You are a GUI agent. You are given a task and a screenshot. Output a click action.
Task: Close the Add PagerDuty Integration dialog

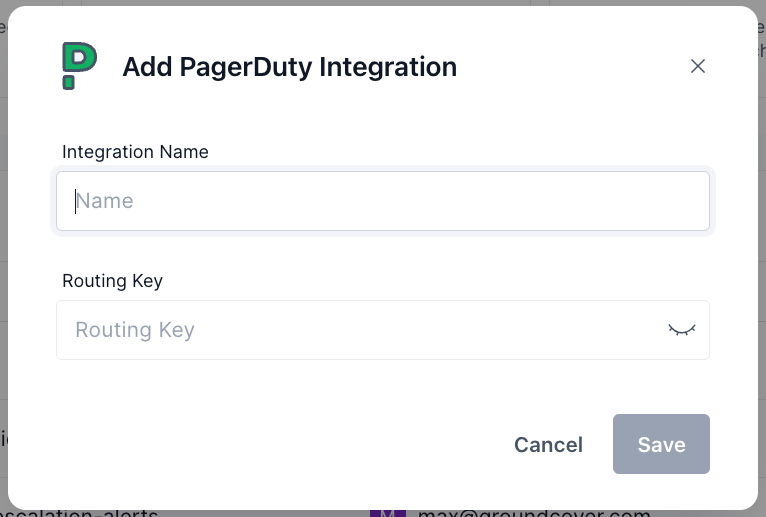tap(698, 66)
